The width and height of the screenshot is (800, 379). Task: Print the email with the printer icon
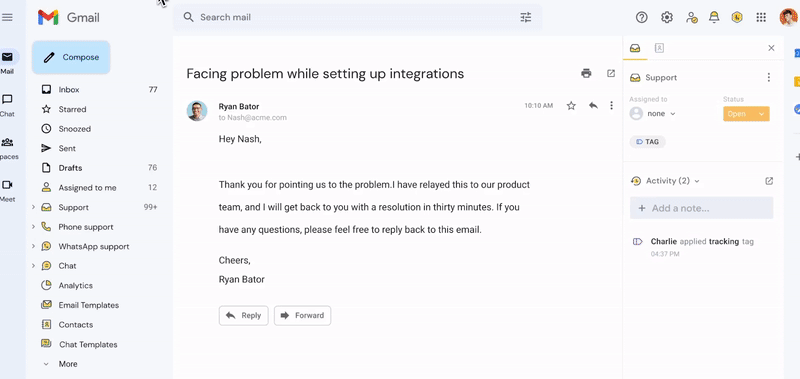pyautogui.click(x=586, y=73)
